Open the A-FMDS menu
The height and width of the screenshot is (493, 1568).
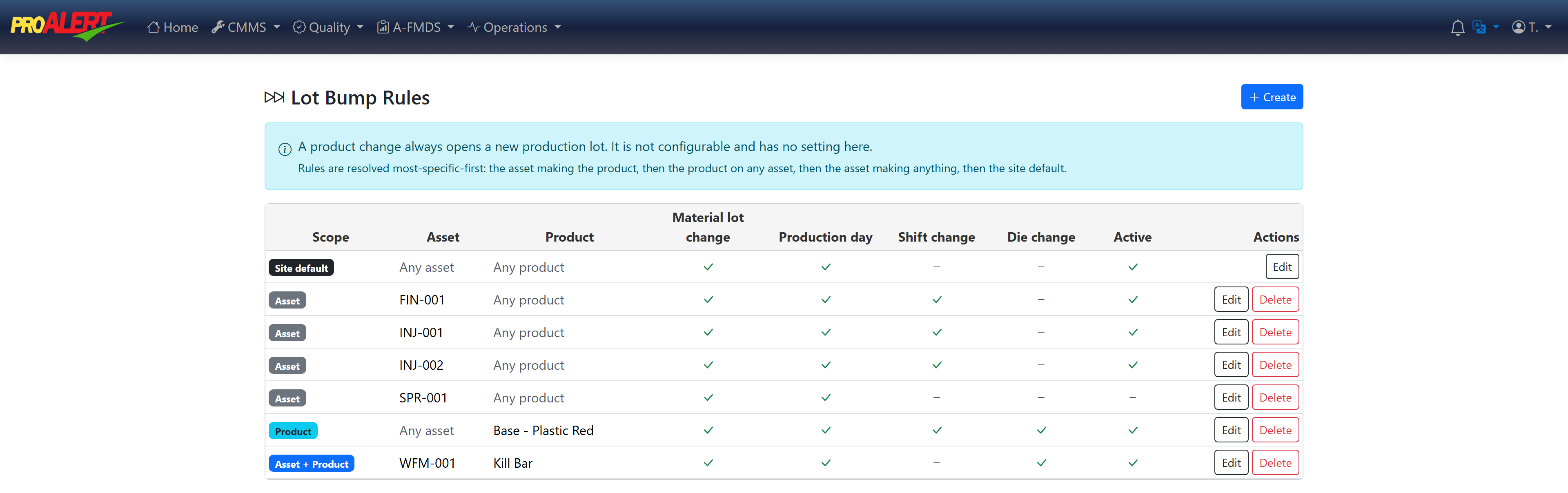[x=416, y=27]
